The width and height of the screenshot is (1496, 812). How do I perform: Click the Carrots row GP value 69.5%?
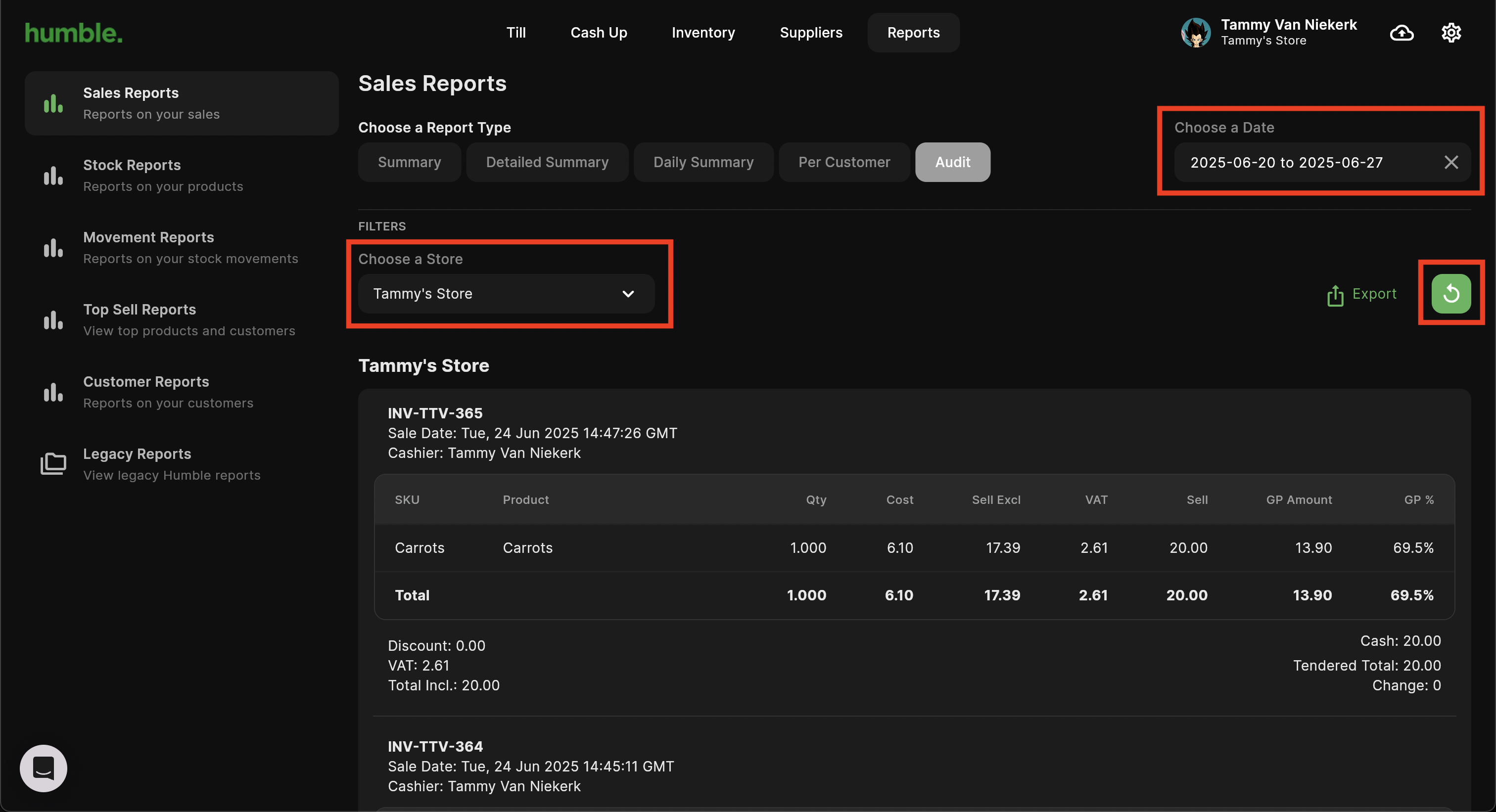pyautogui.click(x=1413, y=548)
